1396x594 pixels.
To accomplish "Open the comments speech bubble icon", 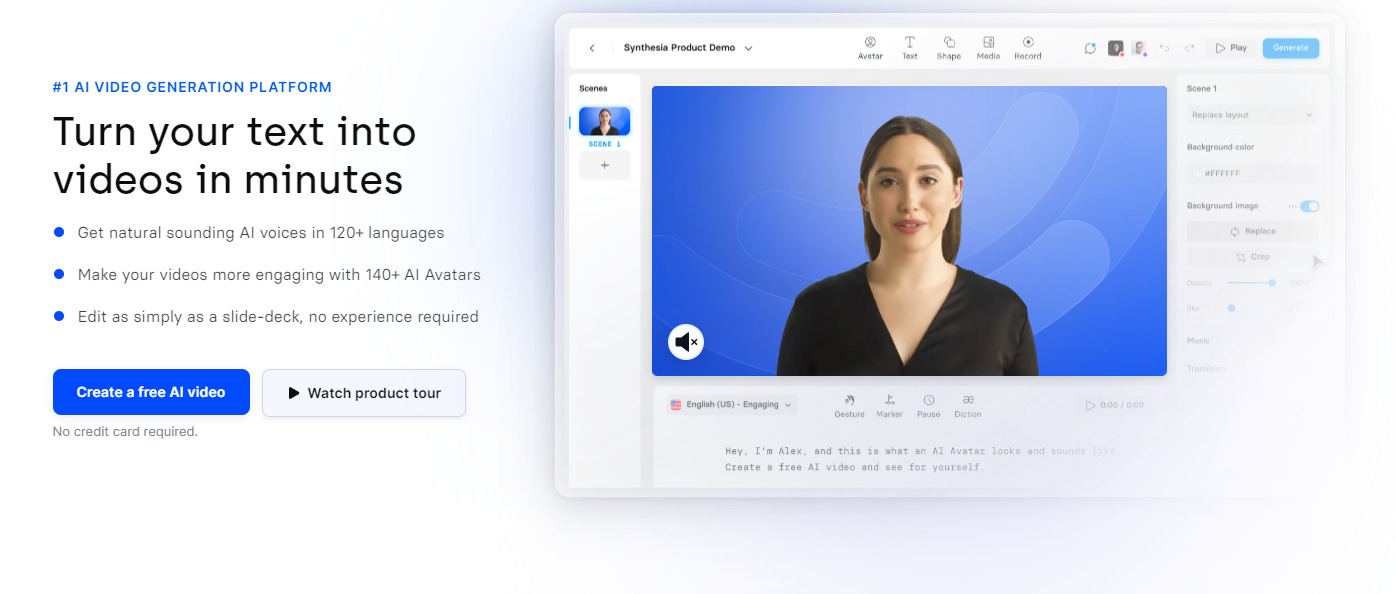I will (x=1090, y=48).
